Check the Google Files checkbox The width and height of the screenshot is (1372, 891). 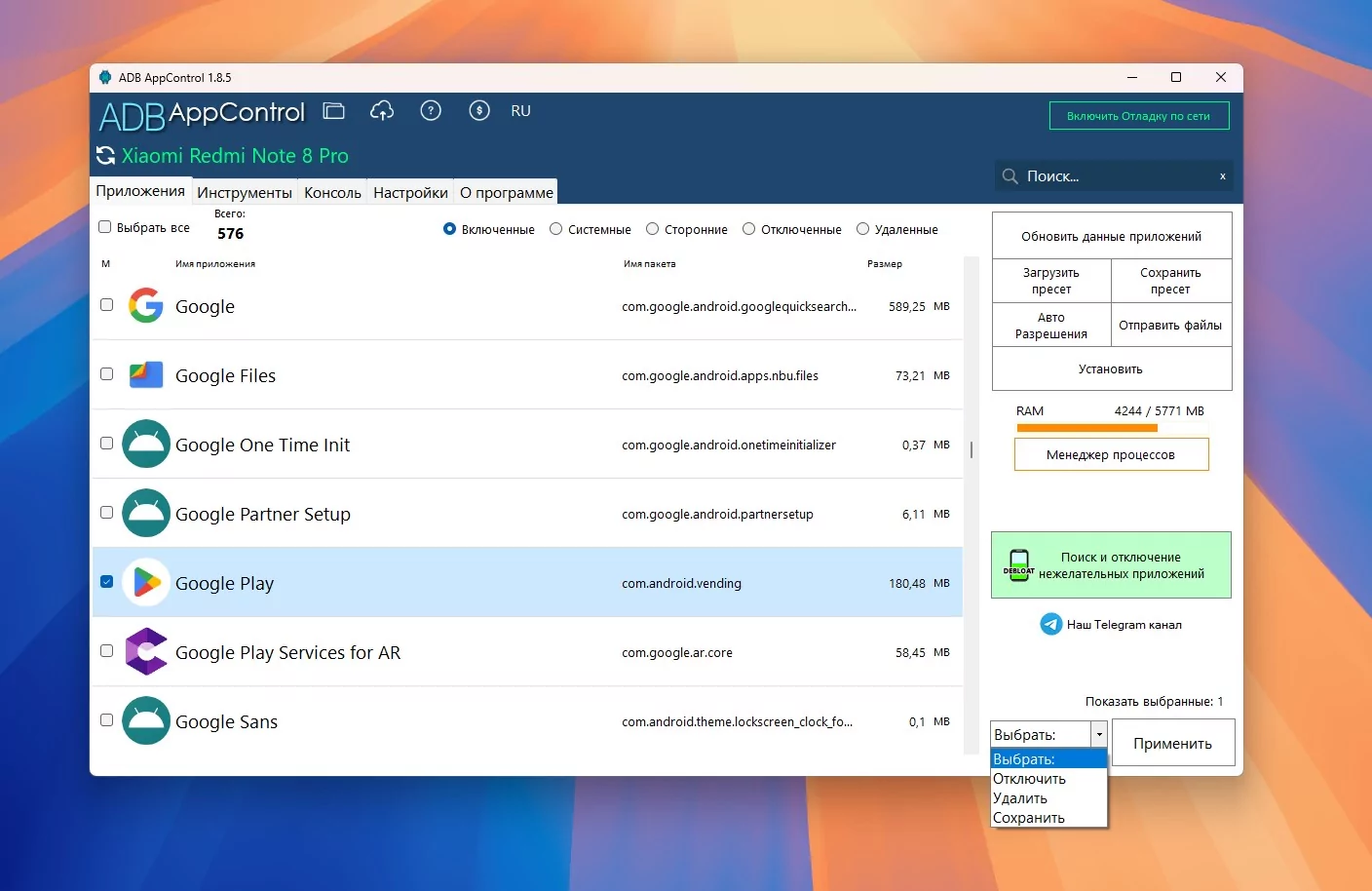pos(107,374)
